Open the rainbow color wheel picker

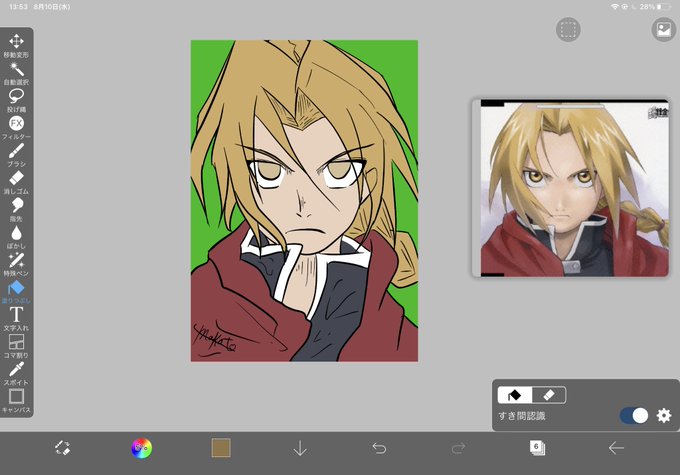pos(141,448)
